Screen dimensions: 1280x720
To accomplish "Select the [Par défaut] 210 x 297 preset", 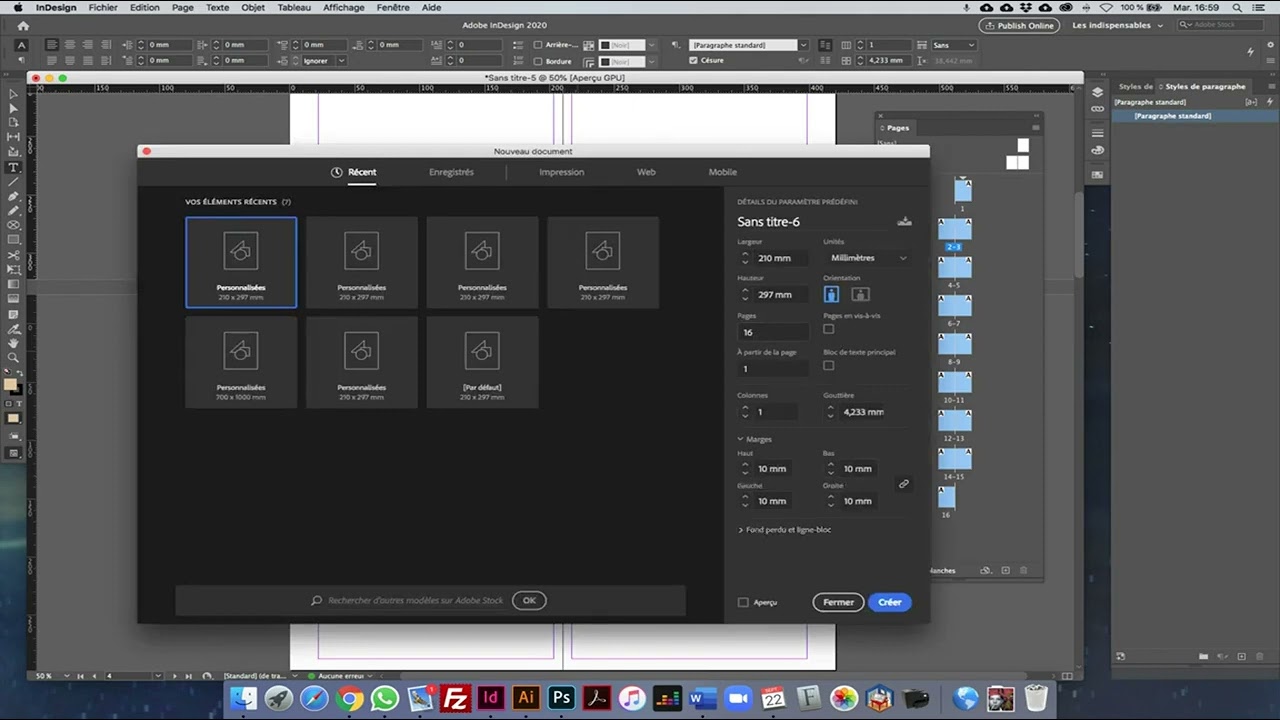I will point(482,362).
